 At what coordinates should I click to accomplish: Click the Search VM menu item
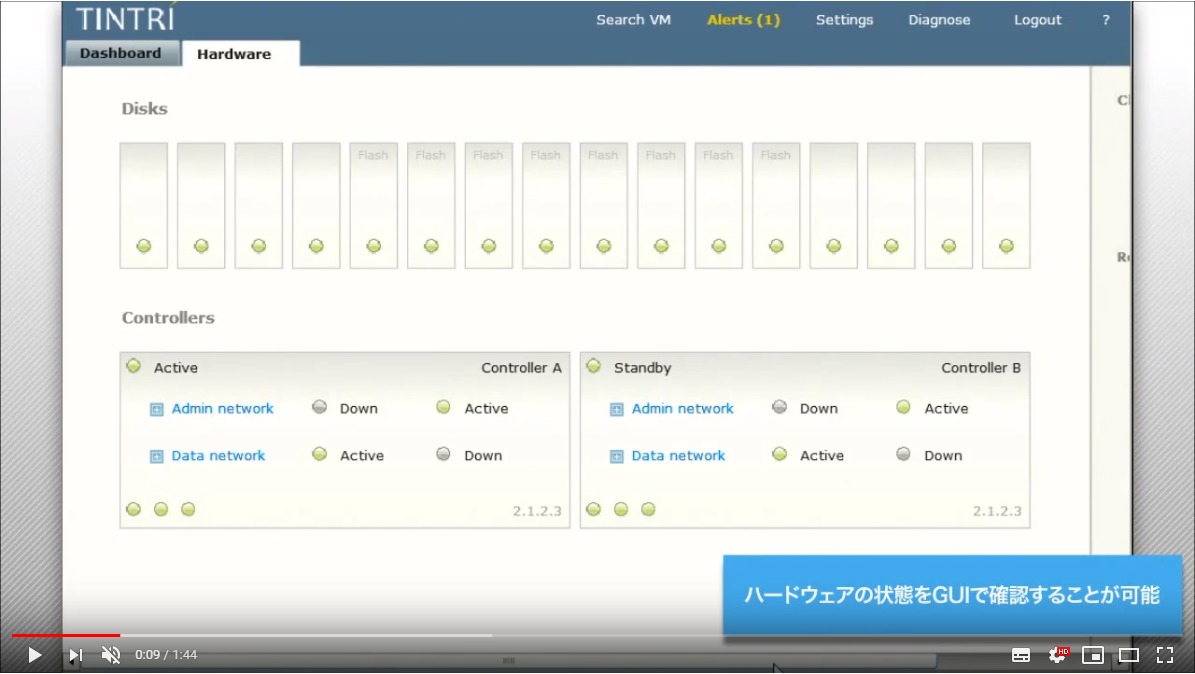(x=633, y=19)
